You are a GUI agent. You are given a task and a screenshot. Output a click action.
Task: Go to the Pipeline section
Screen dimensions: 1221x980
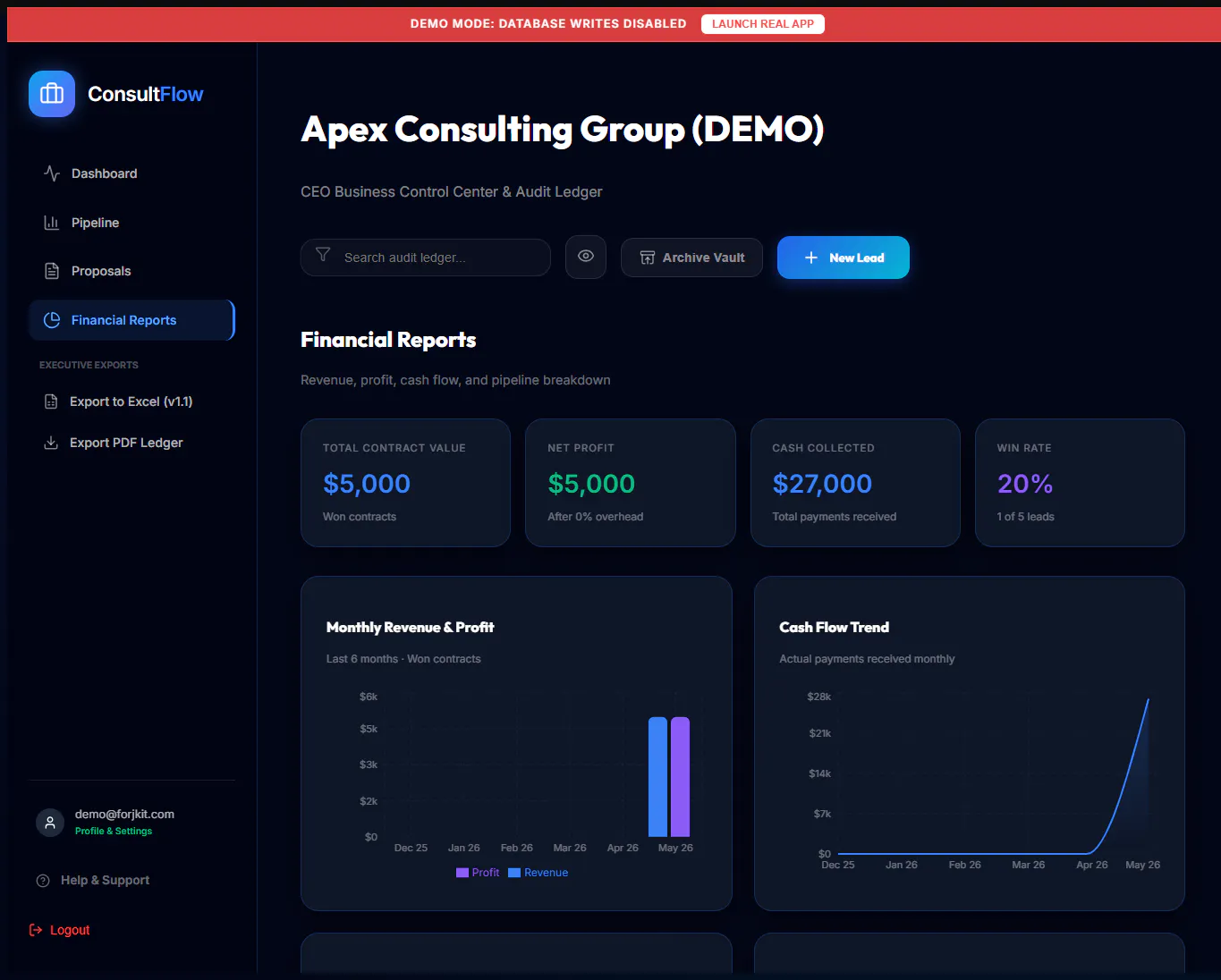pos(132,223)
